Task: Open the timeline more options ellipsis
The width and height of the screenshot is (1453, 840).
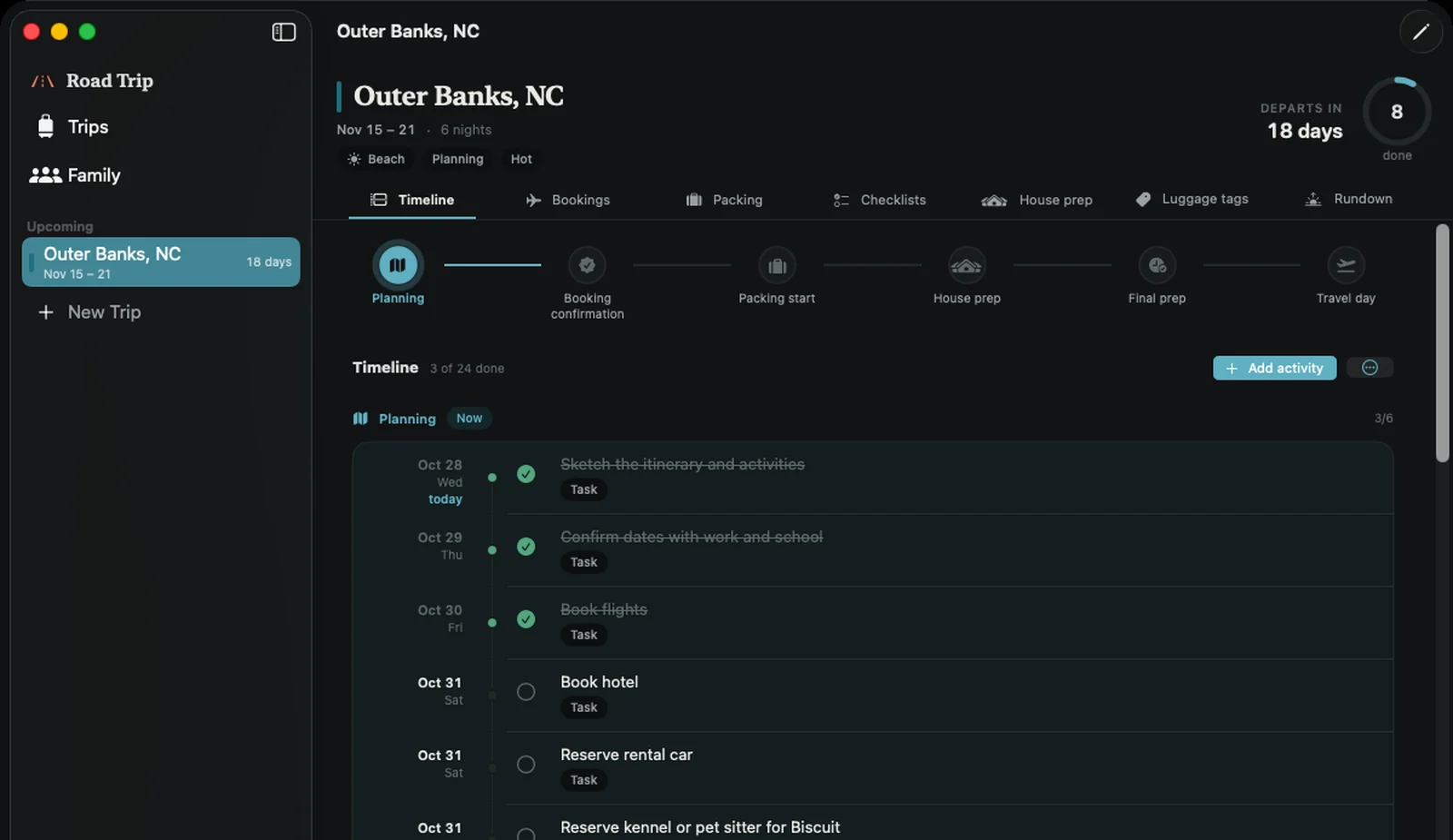Action: click(1369, 368)
